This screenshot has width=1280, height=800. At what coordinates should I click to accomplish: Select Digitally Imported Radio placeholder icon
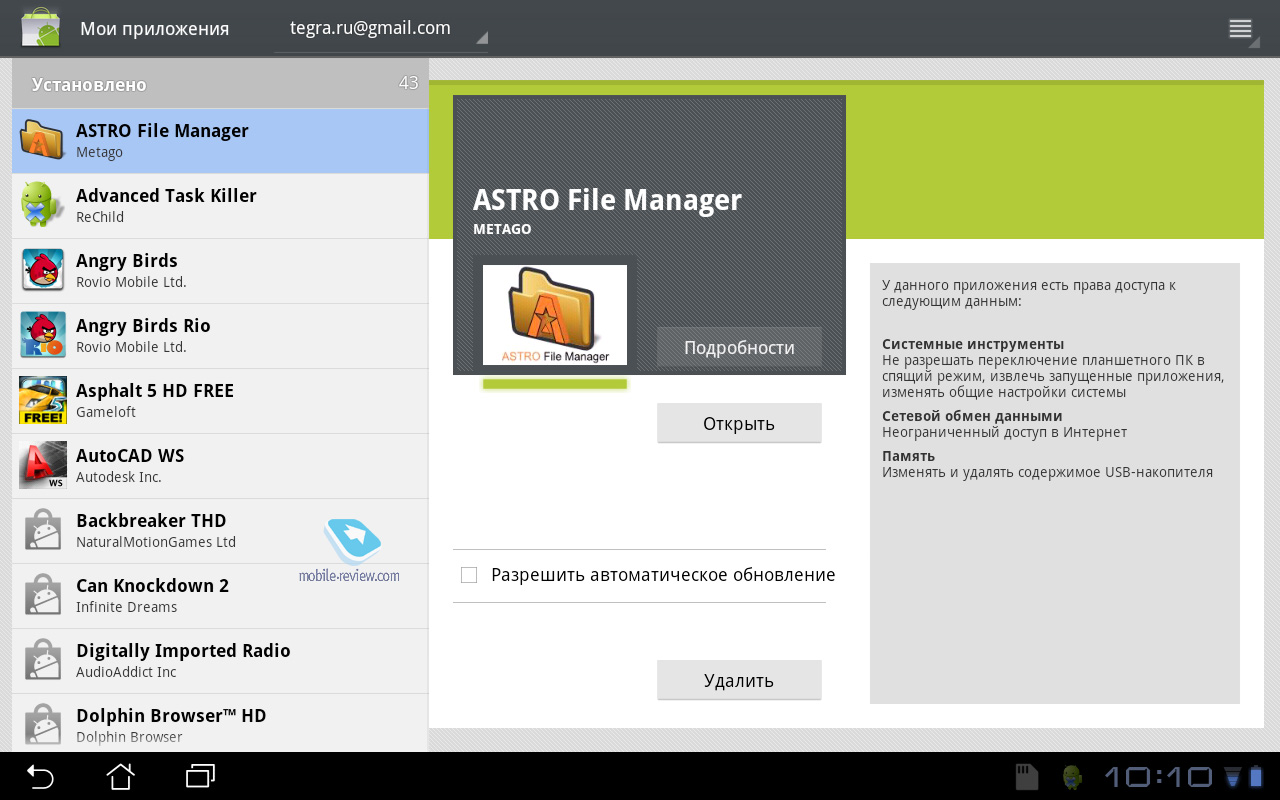pyautogui.click(x=43, y=661)
